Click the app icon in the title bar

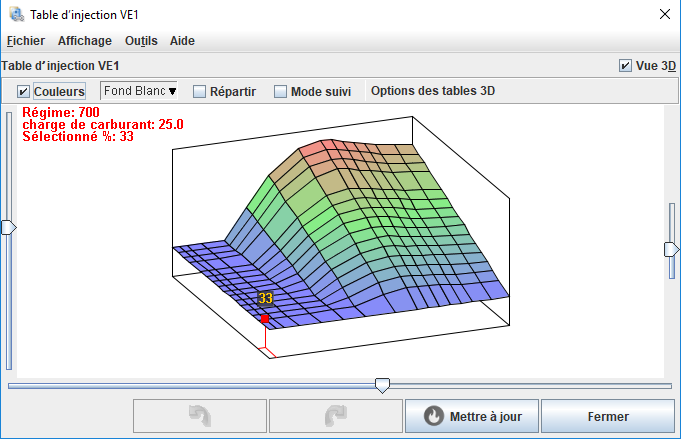[x=15, y=14]
